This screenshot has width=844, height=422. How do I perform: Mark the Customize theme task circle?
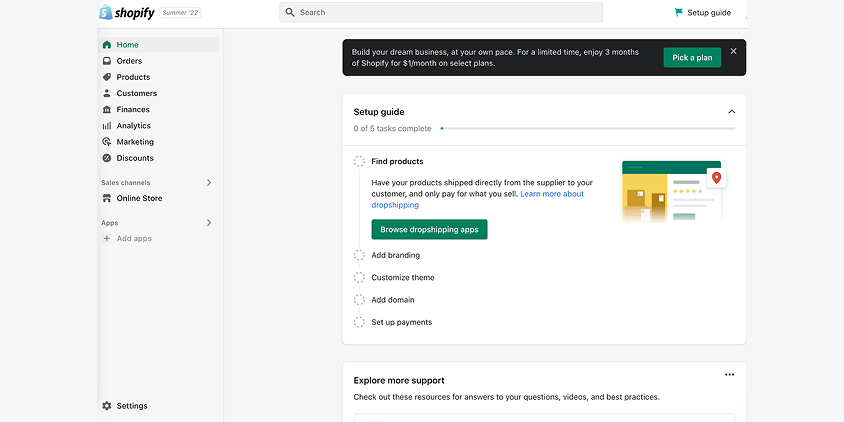coord(359,278)
